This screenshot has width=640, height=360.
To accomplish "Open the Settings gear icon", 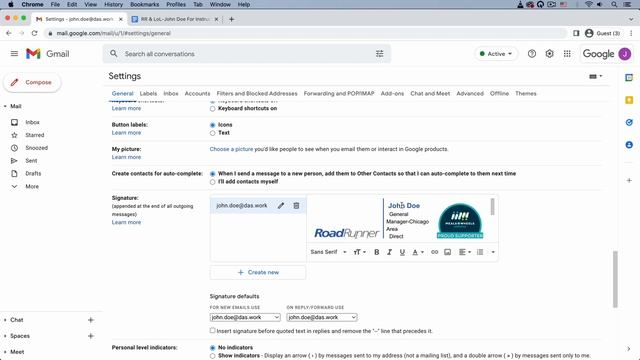I will (x=549, y=53).
